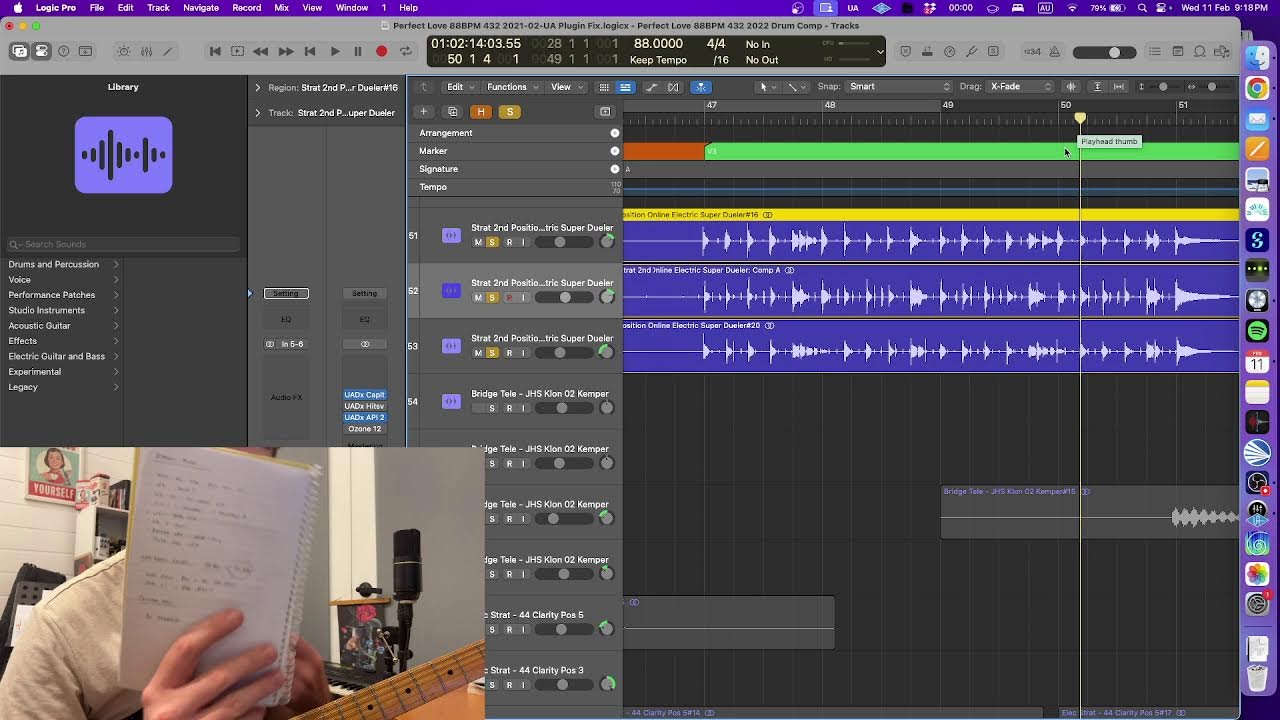The height and width of the screenshot is (720, 1280).
Task: Toggle the Library panel button
Action: pyautogui.click(x=20, y=51)
